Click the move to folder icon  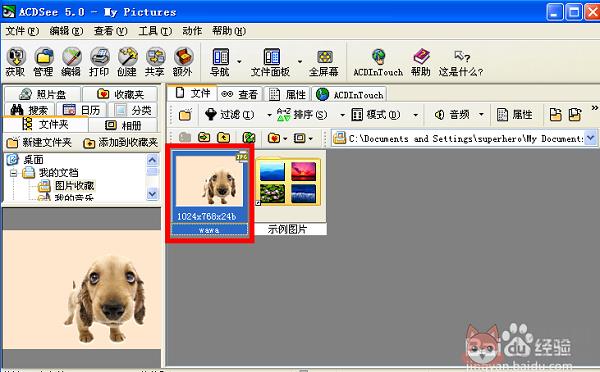(575, 114)
